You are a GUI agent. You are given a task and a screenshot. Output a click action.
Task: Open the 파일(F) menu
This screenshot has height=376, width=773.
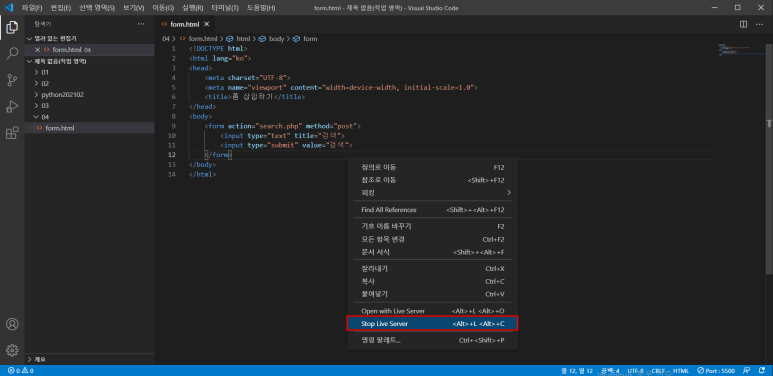32,8
